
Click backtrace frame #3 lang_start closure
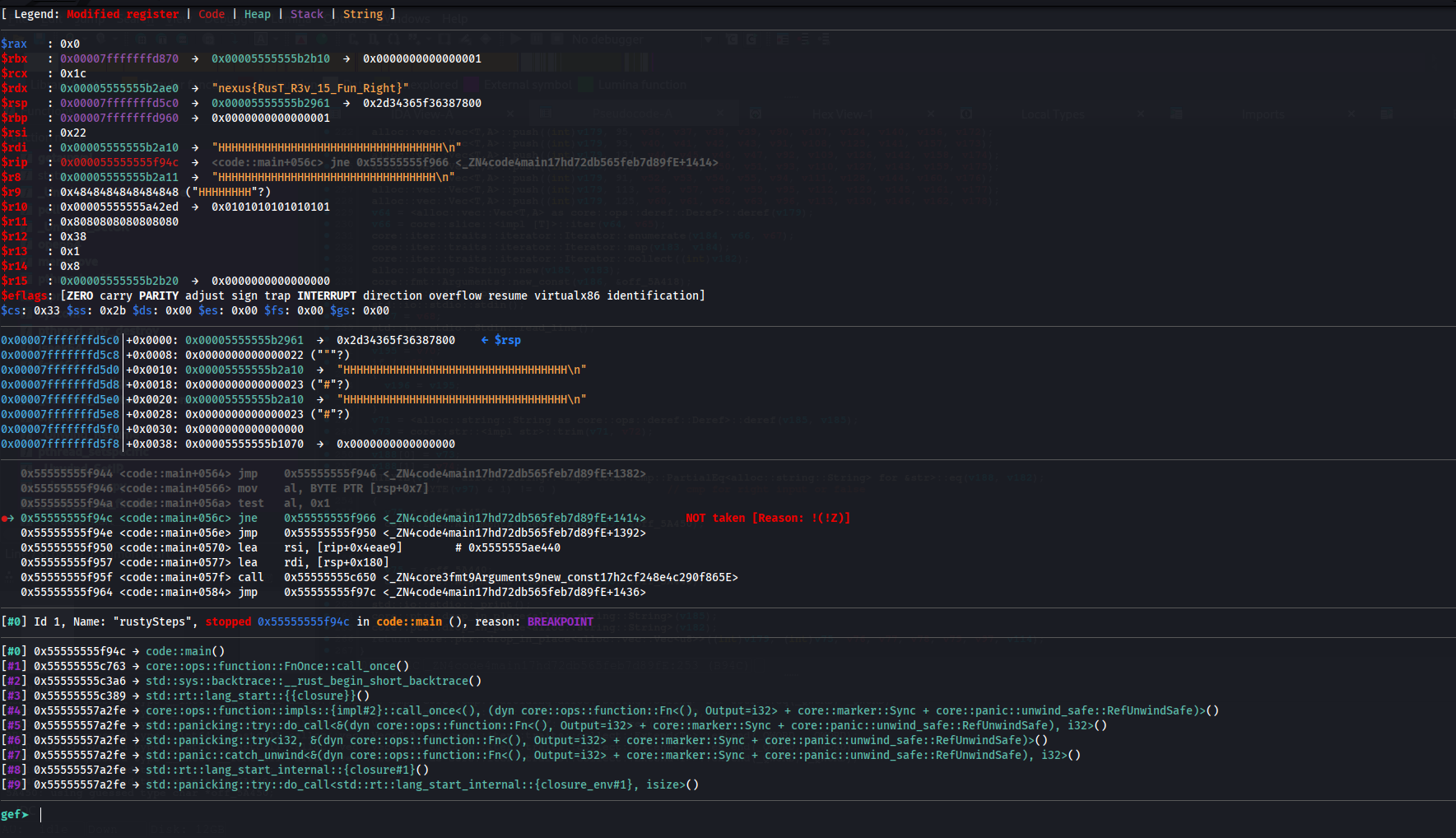pos(185,696)
